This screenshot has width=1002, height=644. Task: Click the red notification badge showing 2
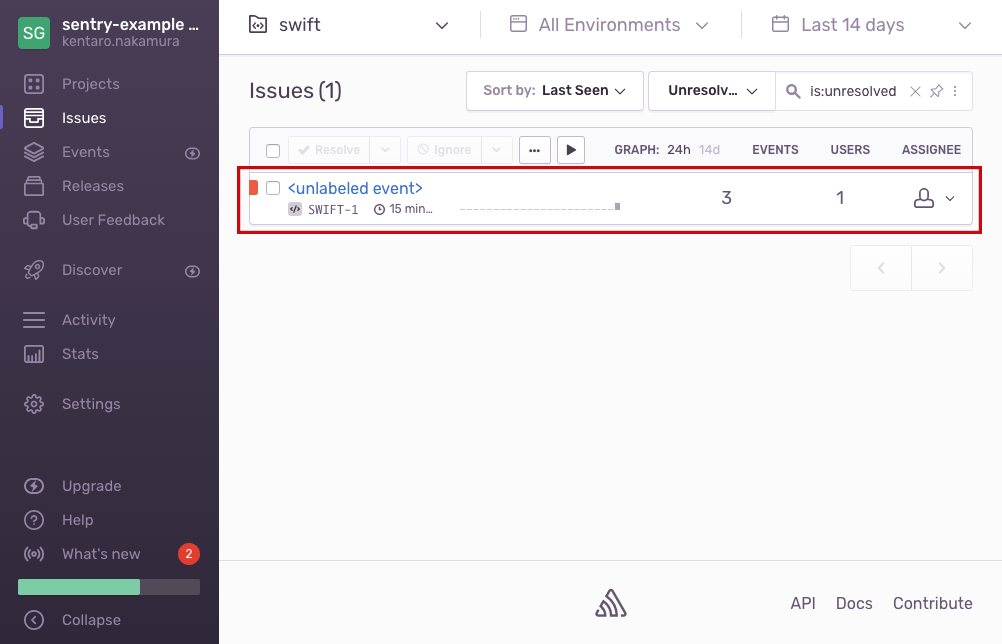[x=189, y=554]
